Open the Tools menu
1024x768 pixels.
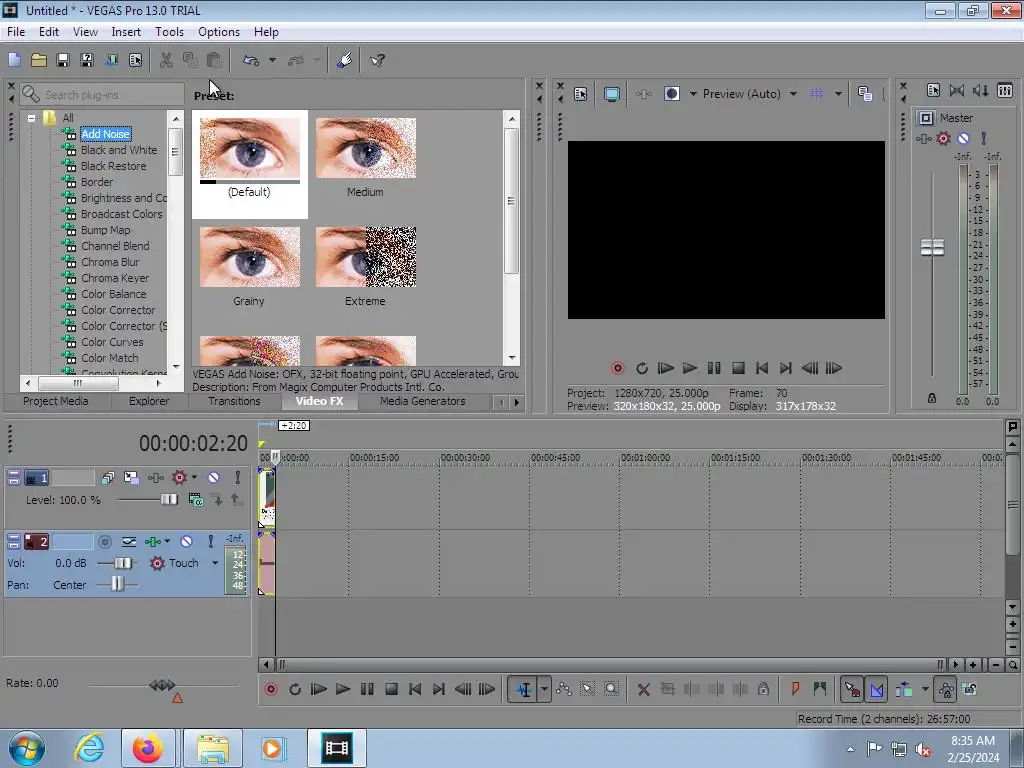169,32
